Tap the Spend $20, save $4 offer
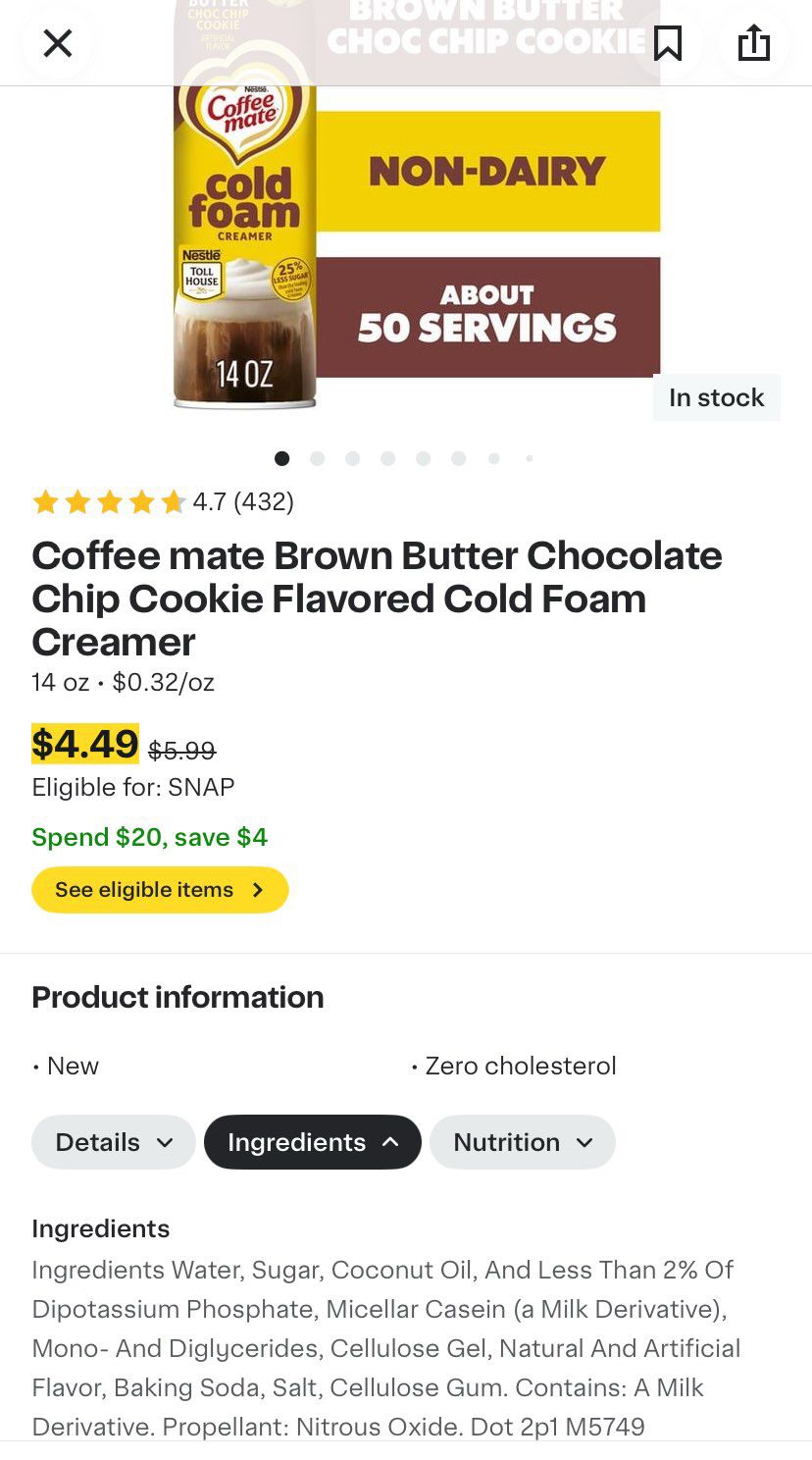This screenshot has height=1460, width=812. pos(149,837)
